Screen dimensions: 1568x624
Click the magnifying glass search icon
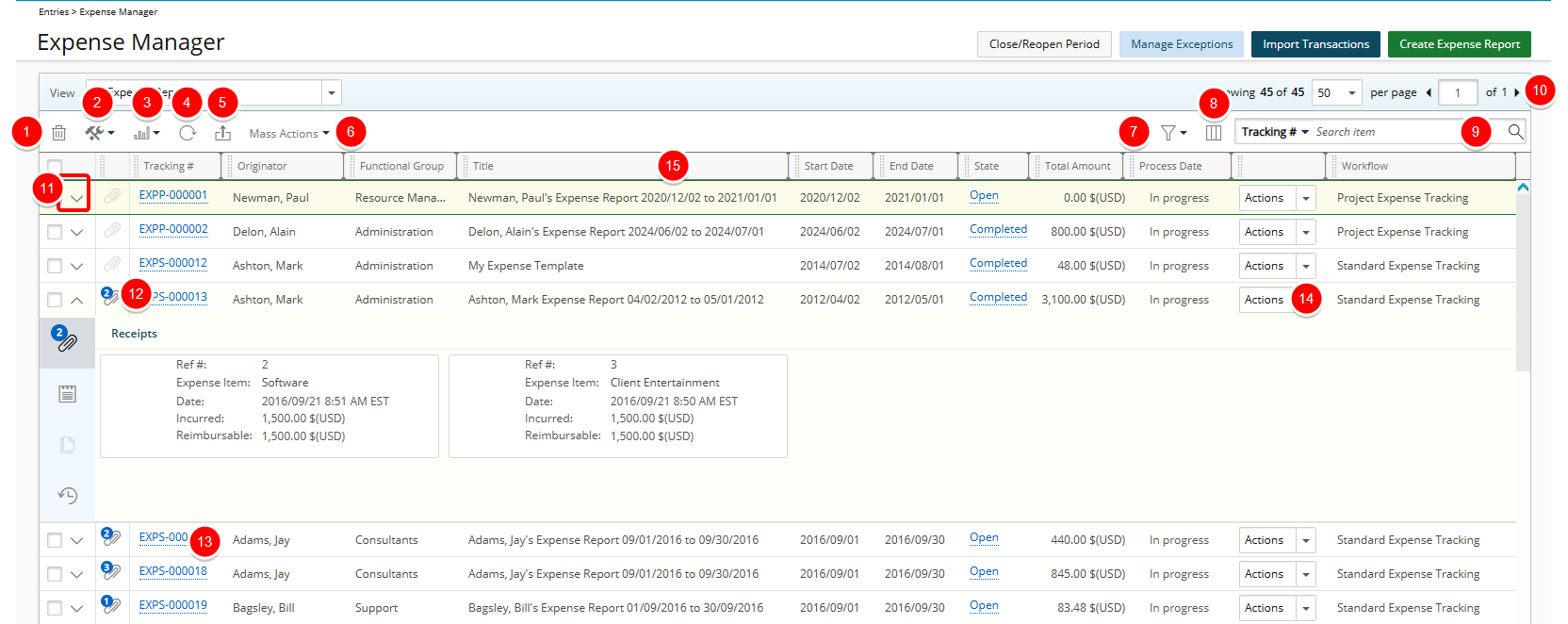click(x=1515, y=132)
